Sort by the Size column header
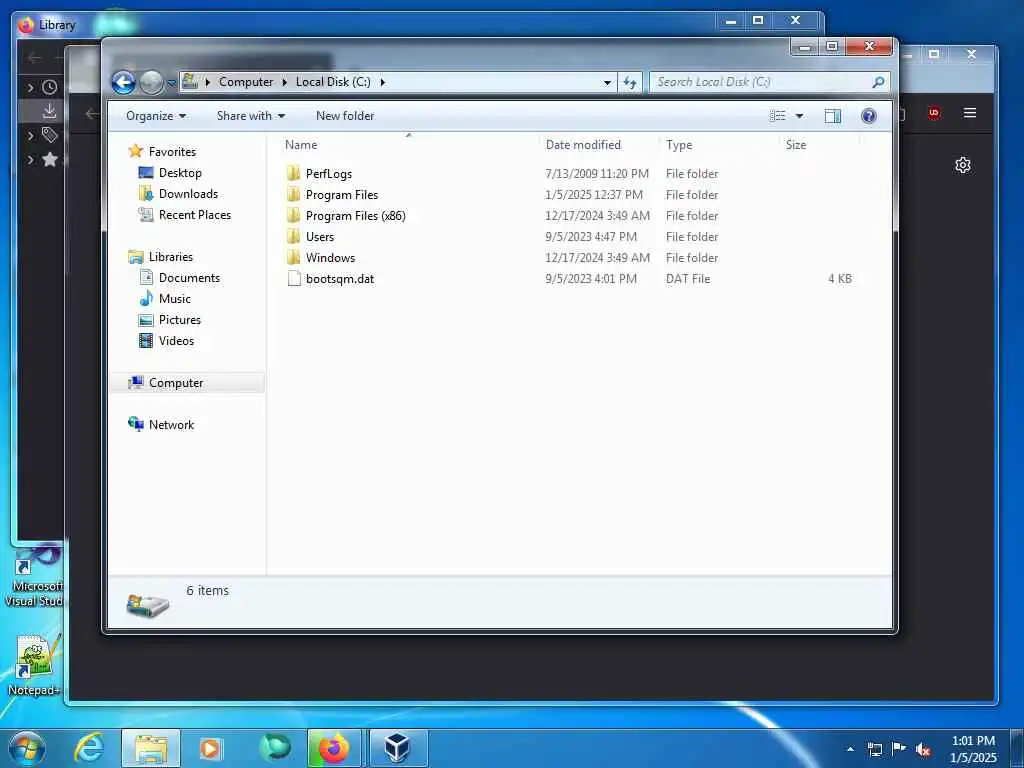The image size is (1024, 768). tap(795, 145)
